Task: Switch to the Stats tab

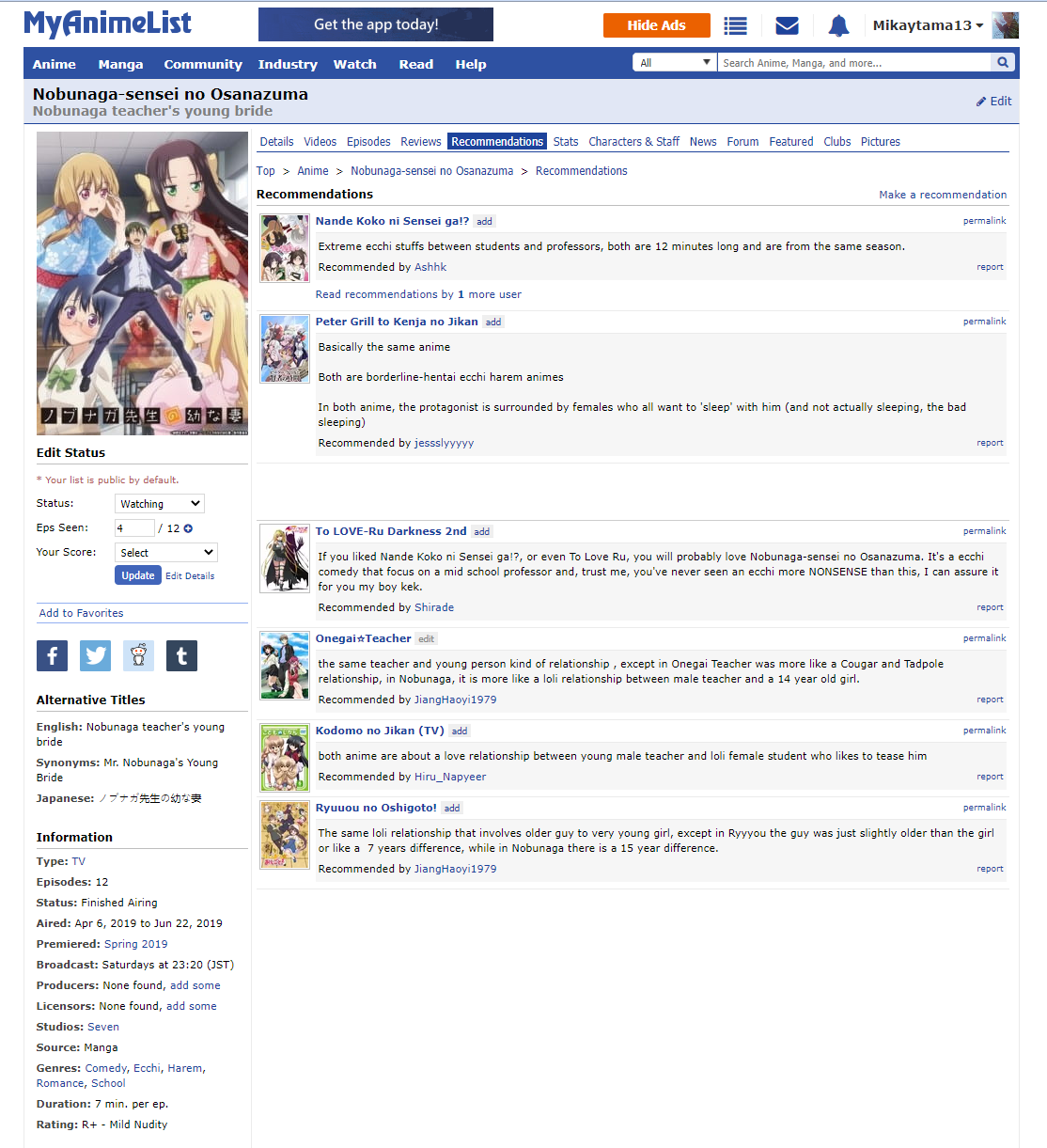Action: pyautogui.click(x=566, y=142)
